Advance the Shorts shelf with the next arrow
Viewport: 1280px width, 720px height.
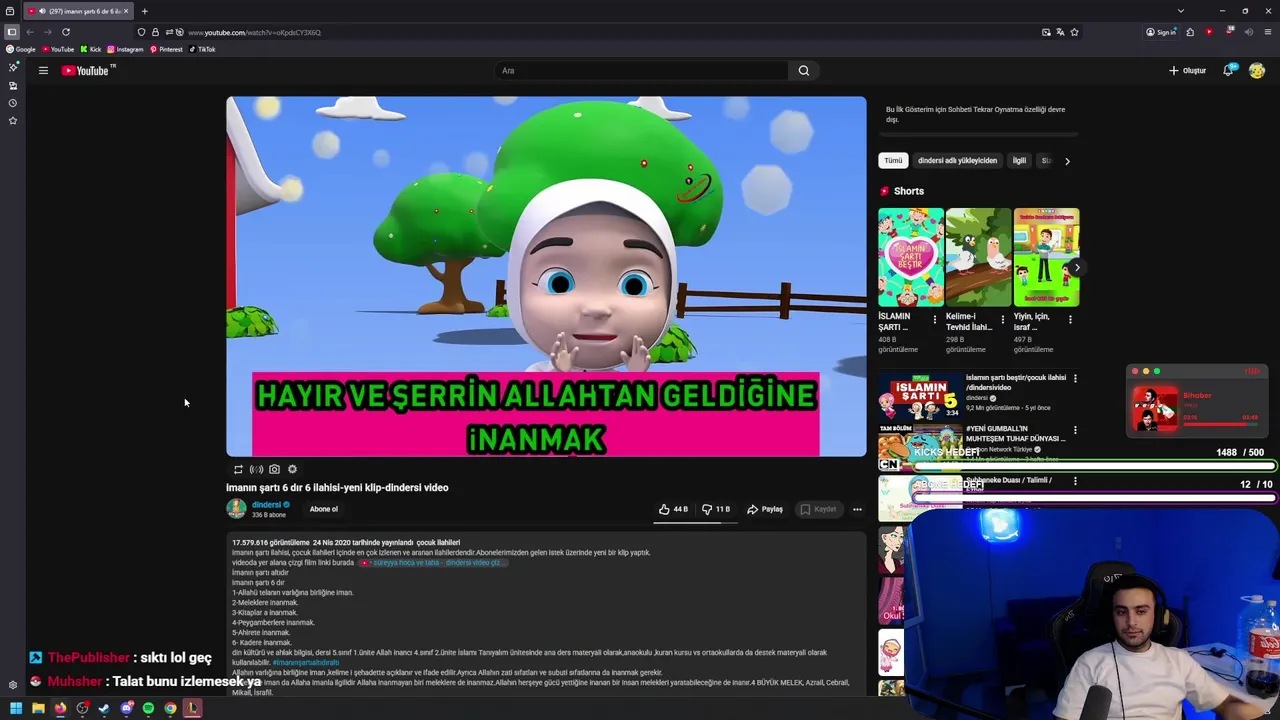[1076, 268]
